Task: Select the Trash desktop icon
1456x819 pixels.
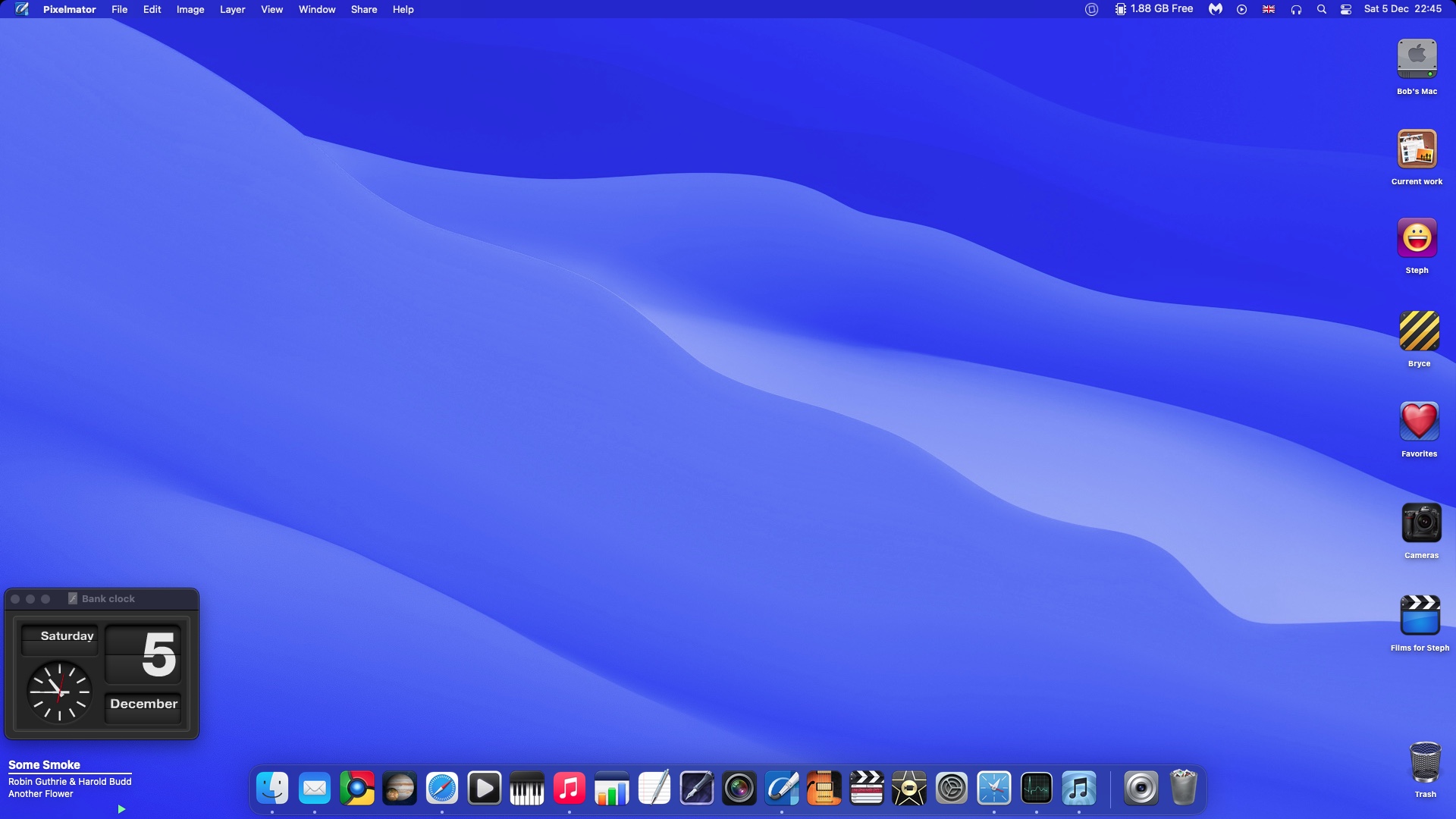Action: [1425, 762]
